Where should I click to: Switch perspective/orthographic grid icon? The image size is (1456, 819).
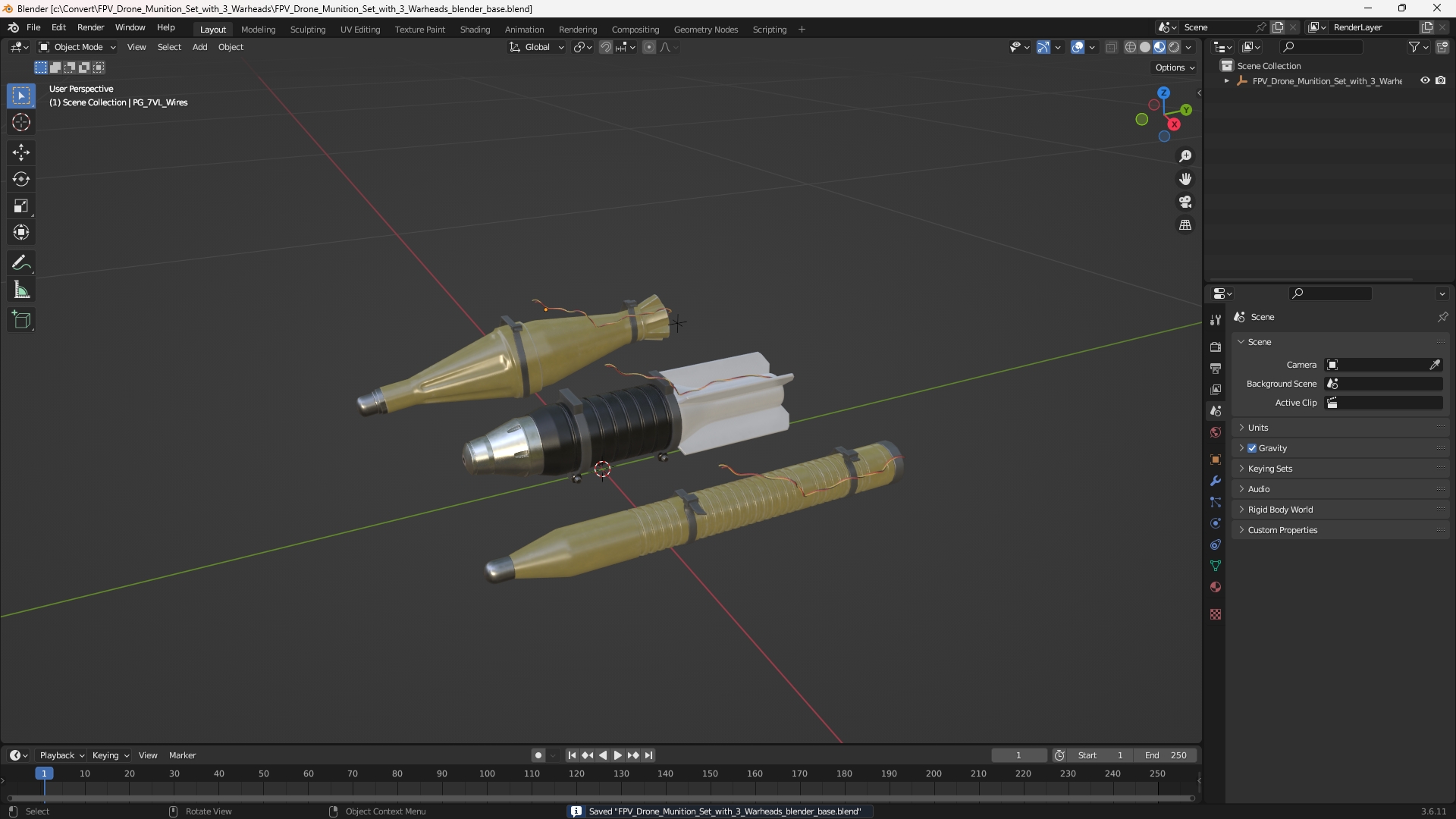pyautogui.click(x=1185, y=225)
